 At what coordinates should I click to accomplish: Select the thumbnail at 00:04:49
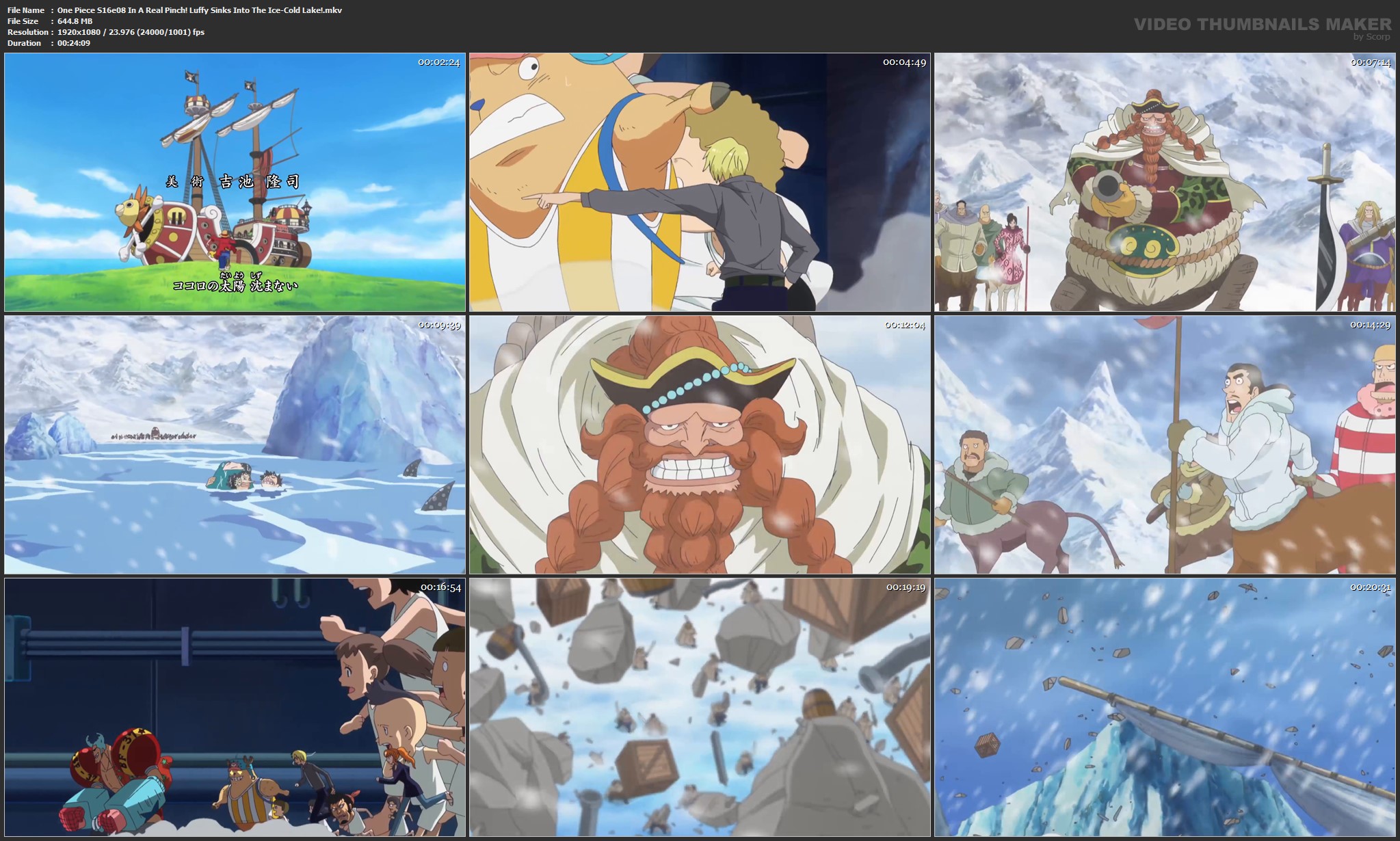point(700,182)
